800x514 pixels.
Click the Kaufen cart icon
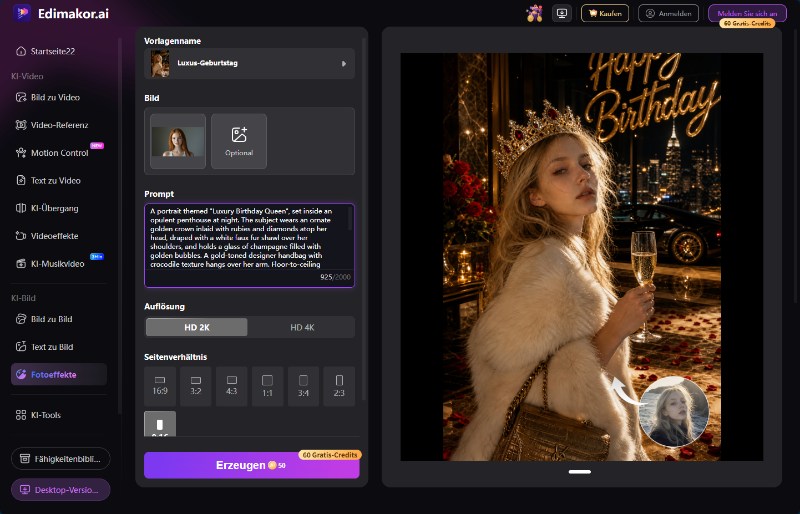click(x=593, y=13)
